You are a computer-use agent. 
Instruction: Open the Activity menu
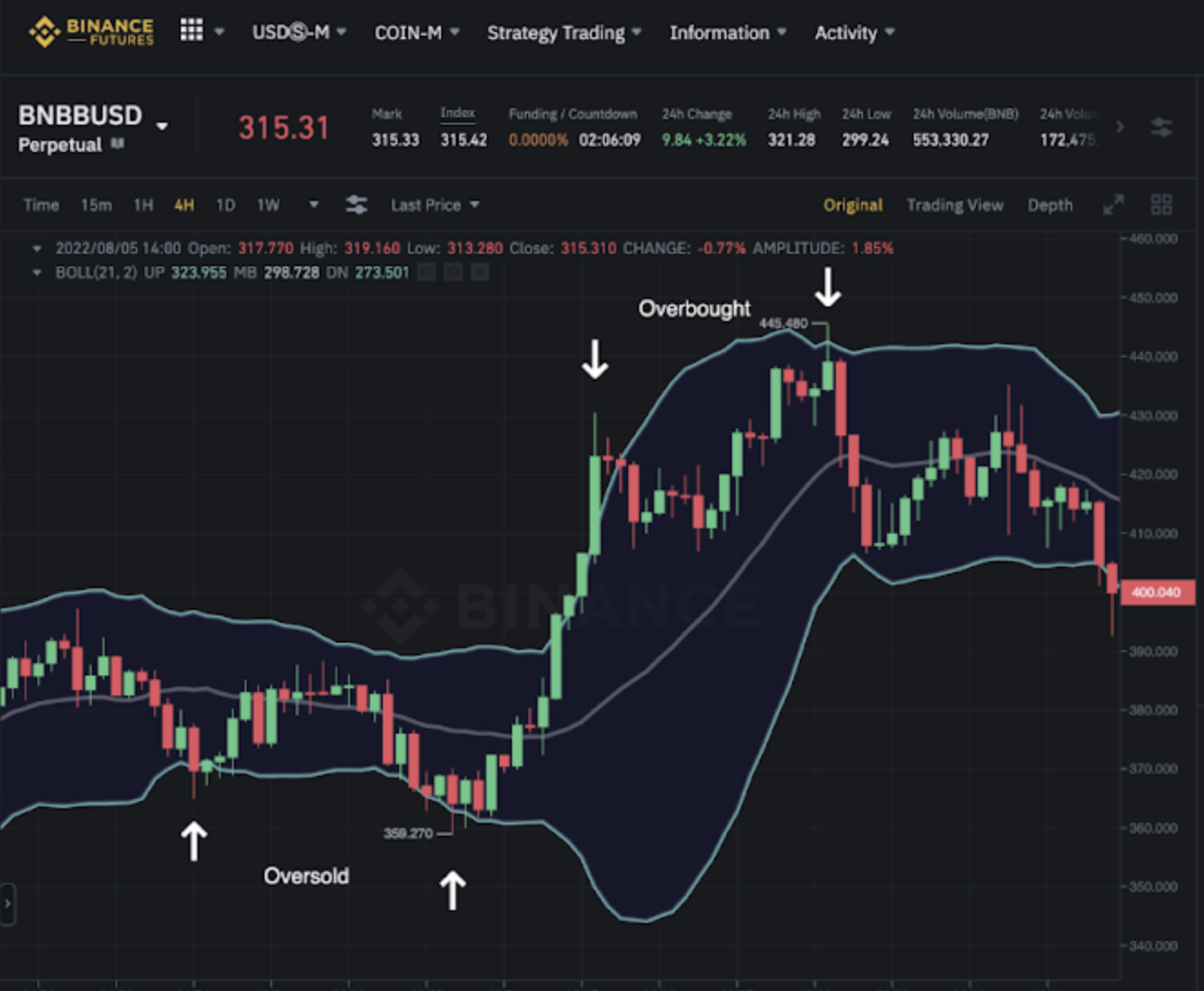[854, 33]
